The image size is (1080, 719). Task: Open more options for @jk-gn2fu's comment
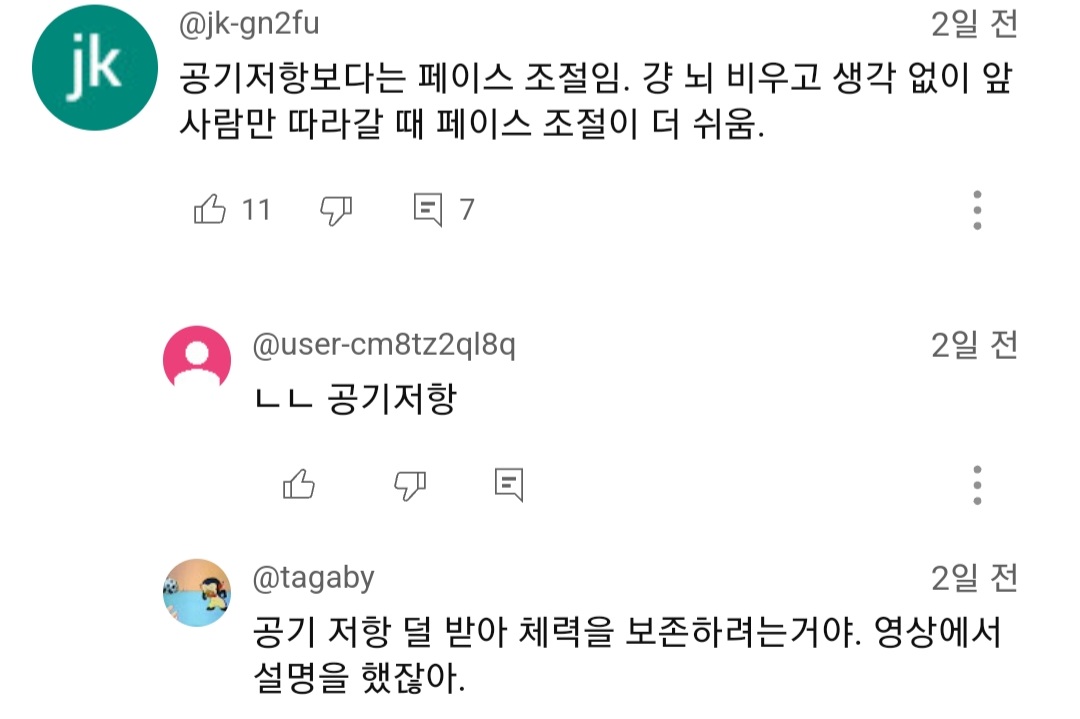point(977,211)
